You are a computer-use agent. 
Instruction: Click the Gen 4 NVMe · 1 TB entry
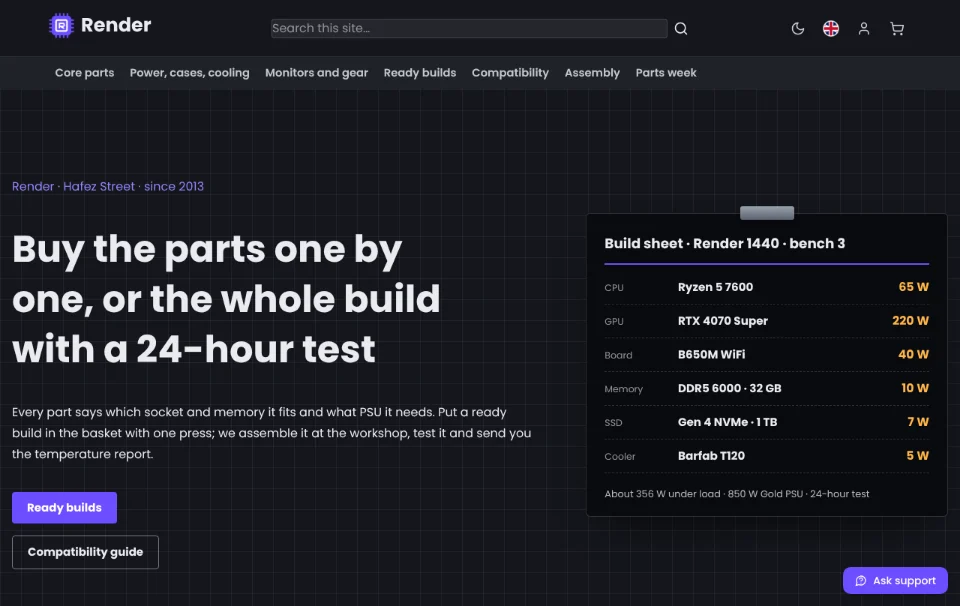click(727, 422)
